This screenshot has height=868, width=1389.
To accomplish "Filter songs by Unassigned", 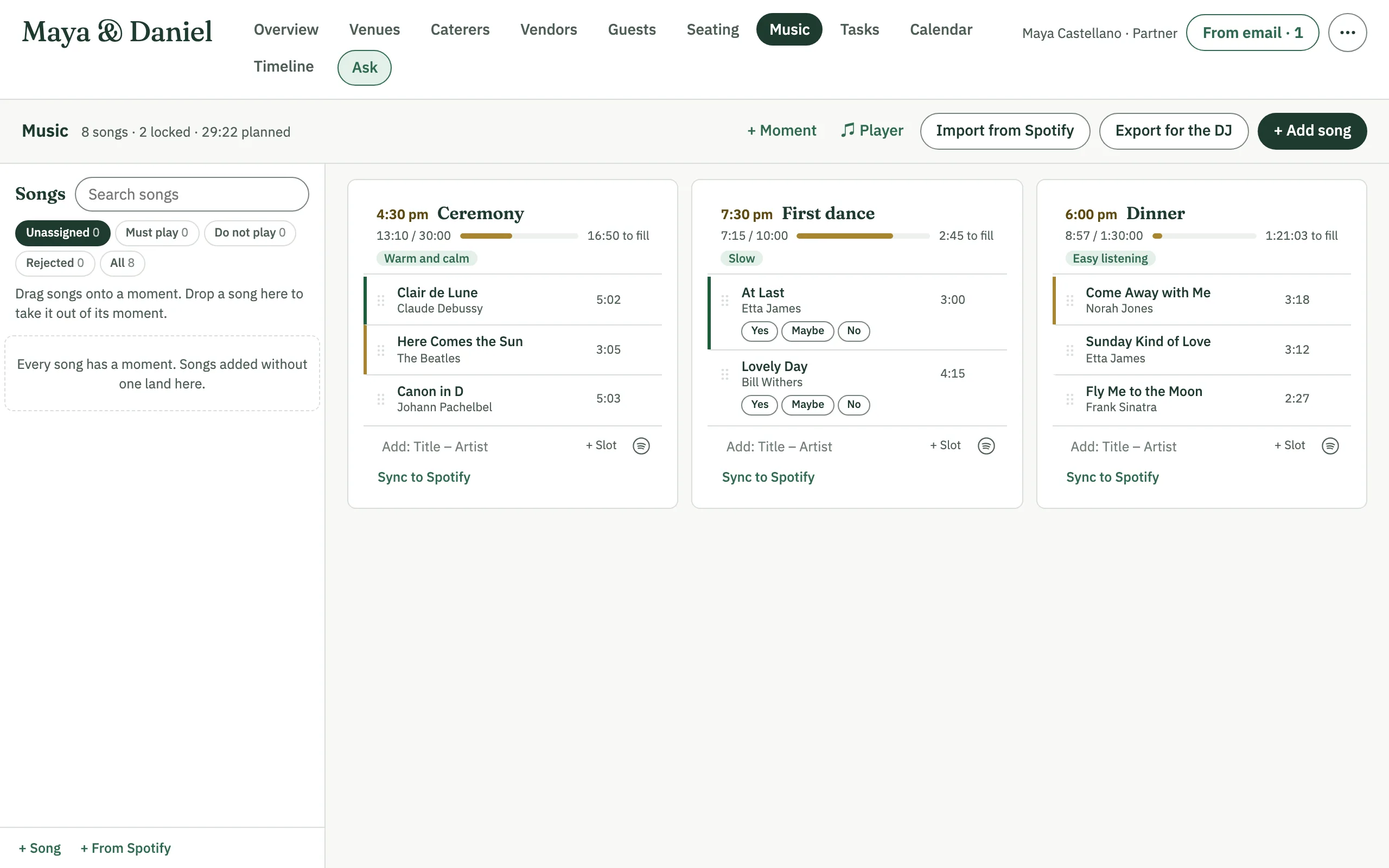I will [x=62, y=233].
